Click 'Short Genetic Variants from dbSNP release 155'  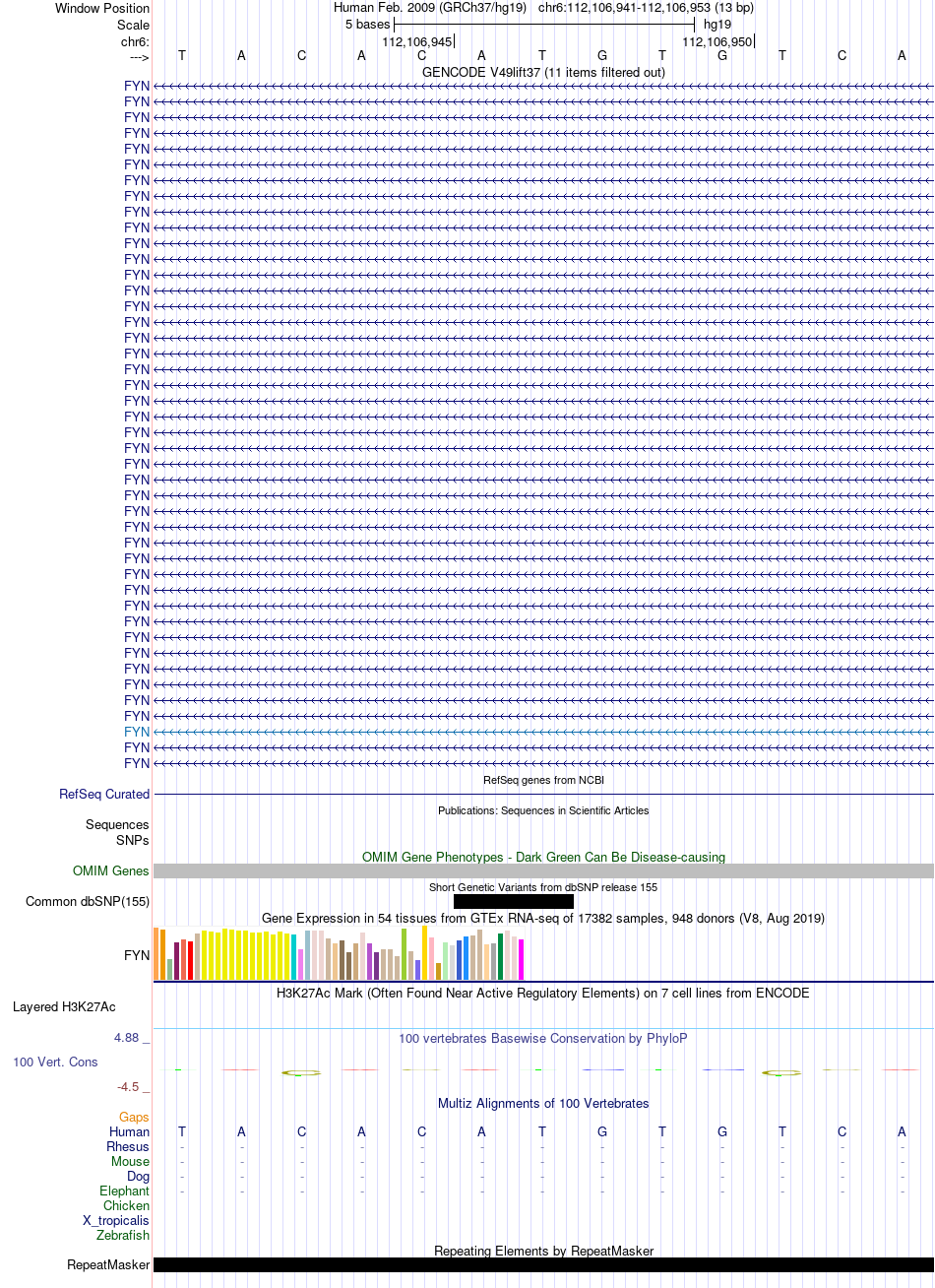pos(543,887)
